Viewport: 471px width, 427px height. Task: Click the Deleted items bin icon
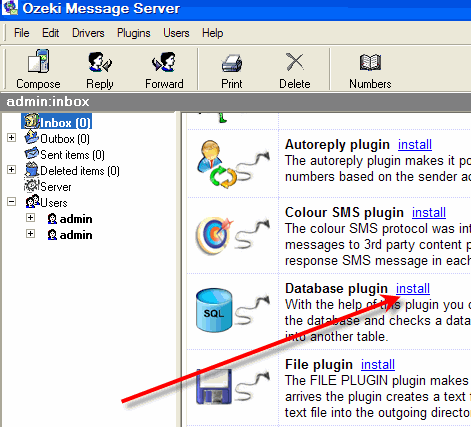pos(32,169)
